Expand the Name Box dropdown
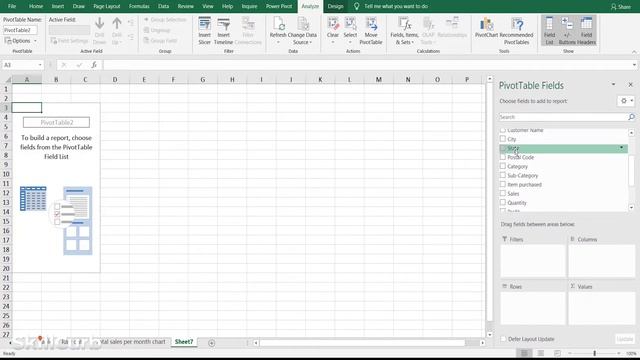The width and height of the screenshot is (640, 360). click(x=40, y=65)
